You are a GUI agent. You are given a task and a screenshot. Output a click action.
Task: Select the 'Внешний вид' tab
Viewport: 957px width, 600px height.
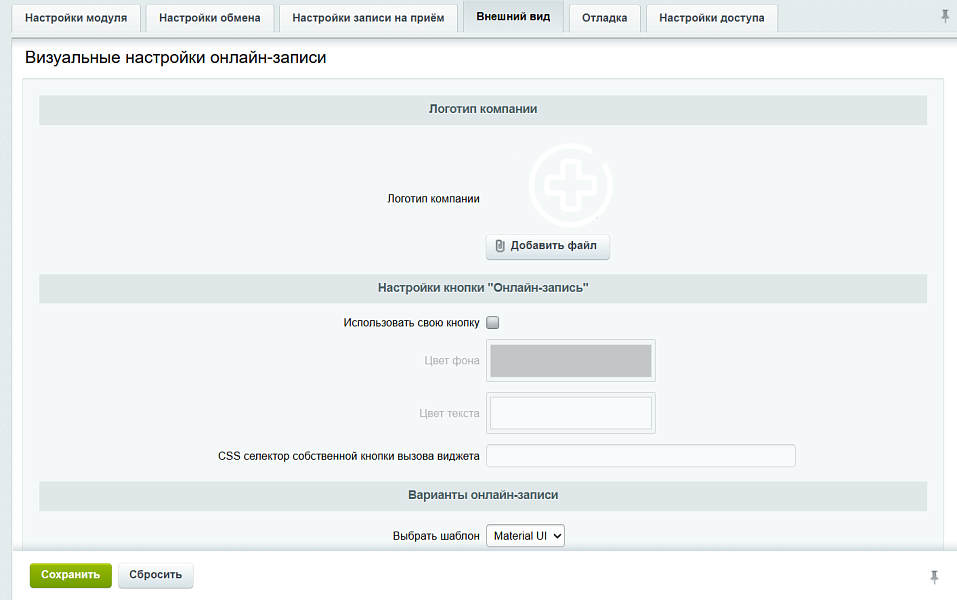(x=513, y=17)
